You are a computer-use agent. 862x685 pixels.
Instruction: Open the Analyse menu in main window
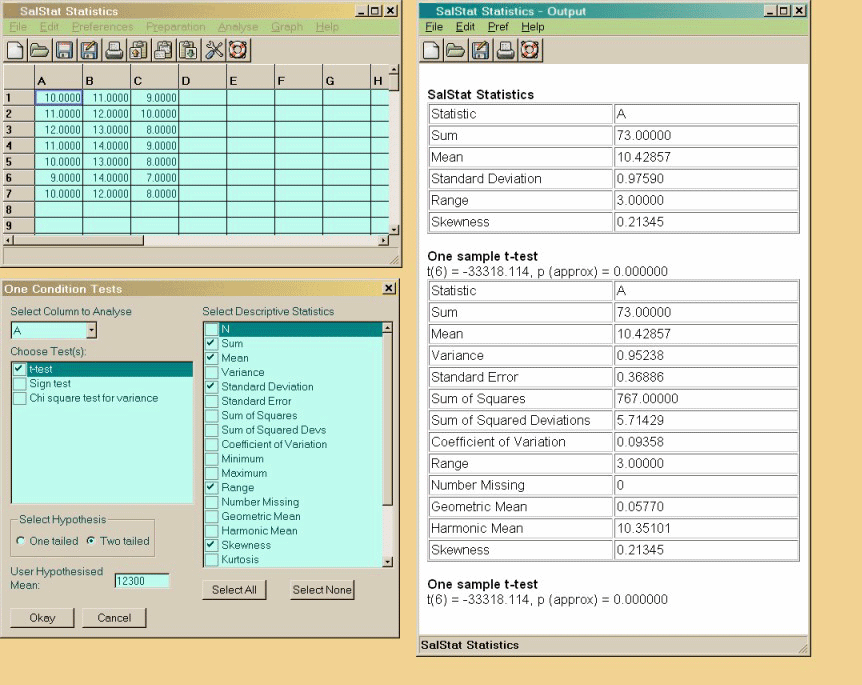pos(237,27)
